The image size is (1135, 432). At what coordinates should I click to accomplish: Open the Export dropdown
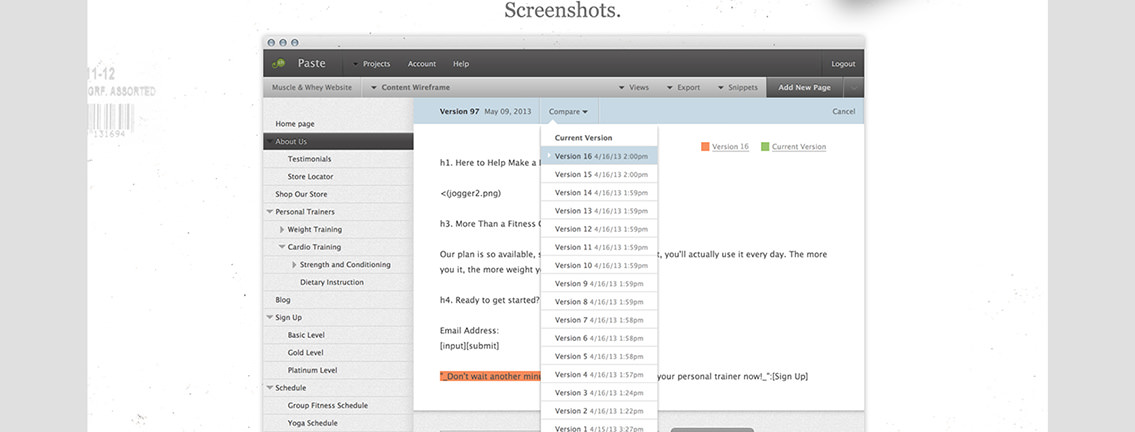[683, 88]
